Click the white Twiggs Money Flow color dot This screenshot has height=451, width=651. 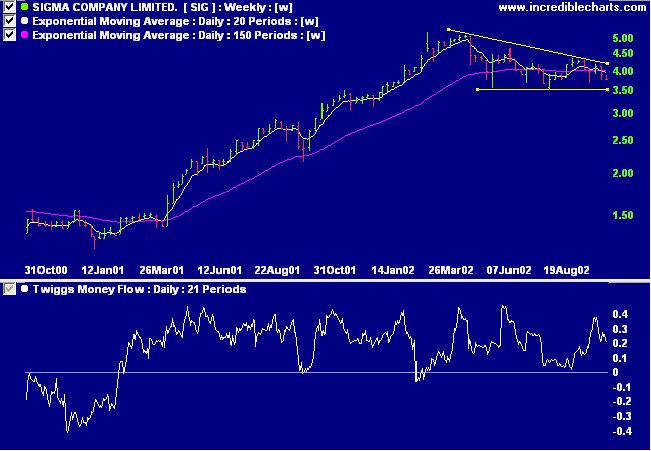24,289
